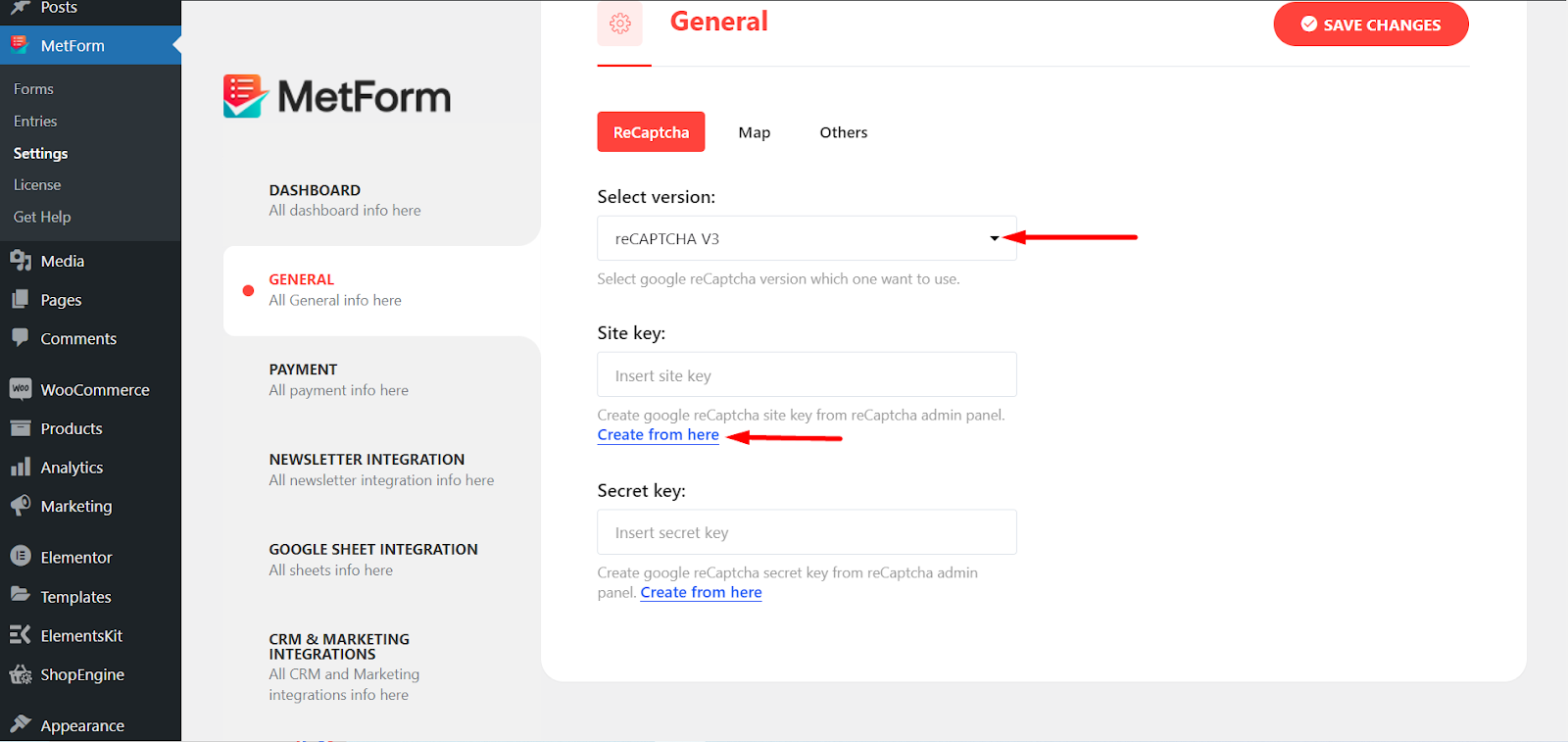This screenshot has width=1568, height=742.
Task: Click the Posts pin icon
Action: (20, 8)
